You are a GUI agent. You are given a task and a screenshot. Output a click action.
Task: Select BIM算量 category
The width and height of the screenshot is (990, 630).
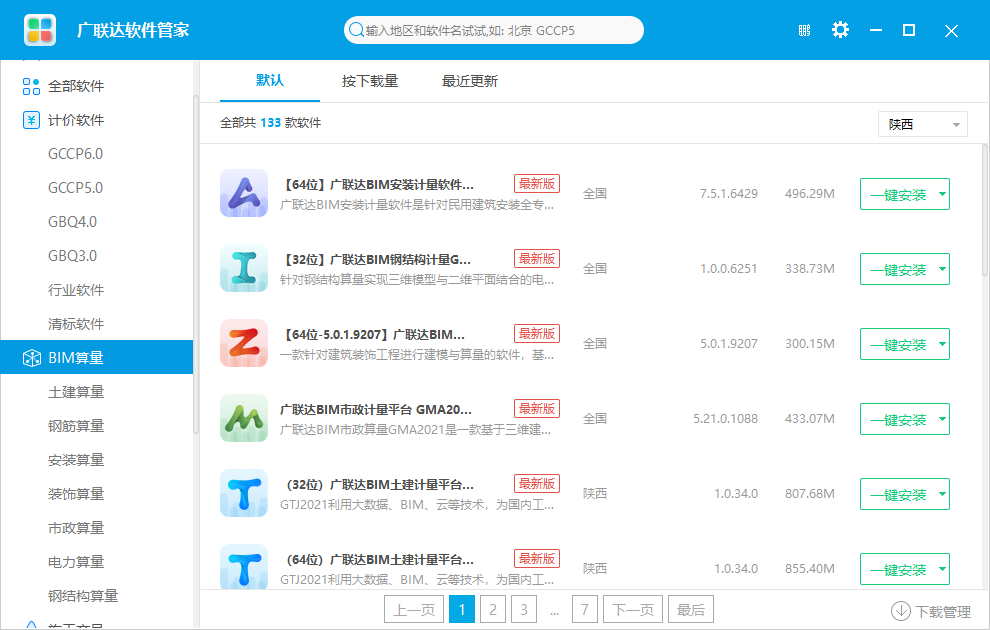click(x=97, y=358)
